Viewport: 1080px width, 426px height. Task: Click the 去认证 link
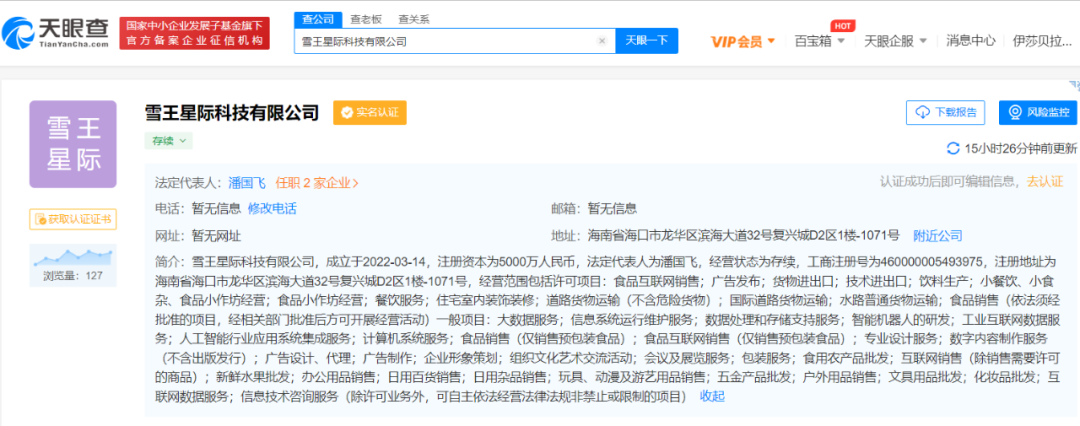1045,181
